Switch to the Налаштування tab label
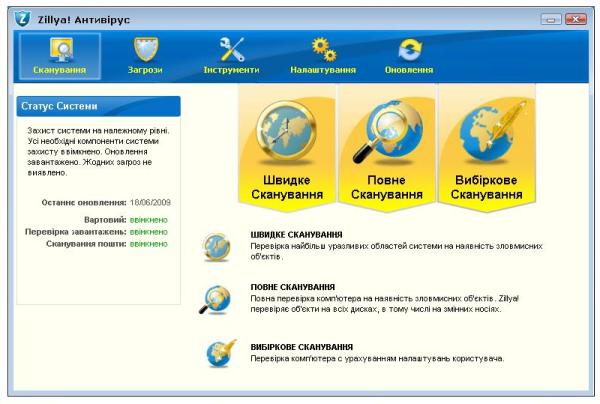The image size is (600, 404). pos(323,70)
